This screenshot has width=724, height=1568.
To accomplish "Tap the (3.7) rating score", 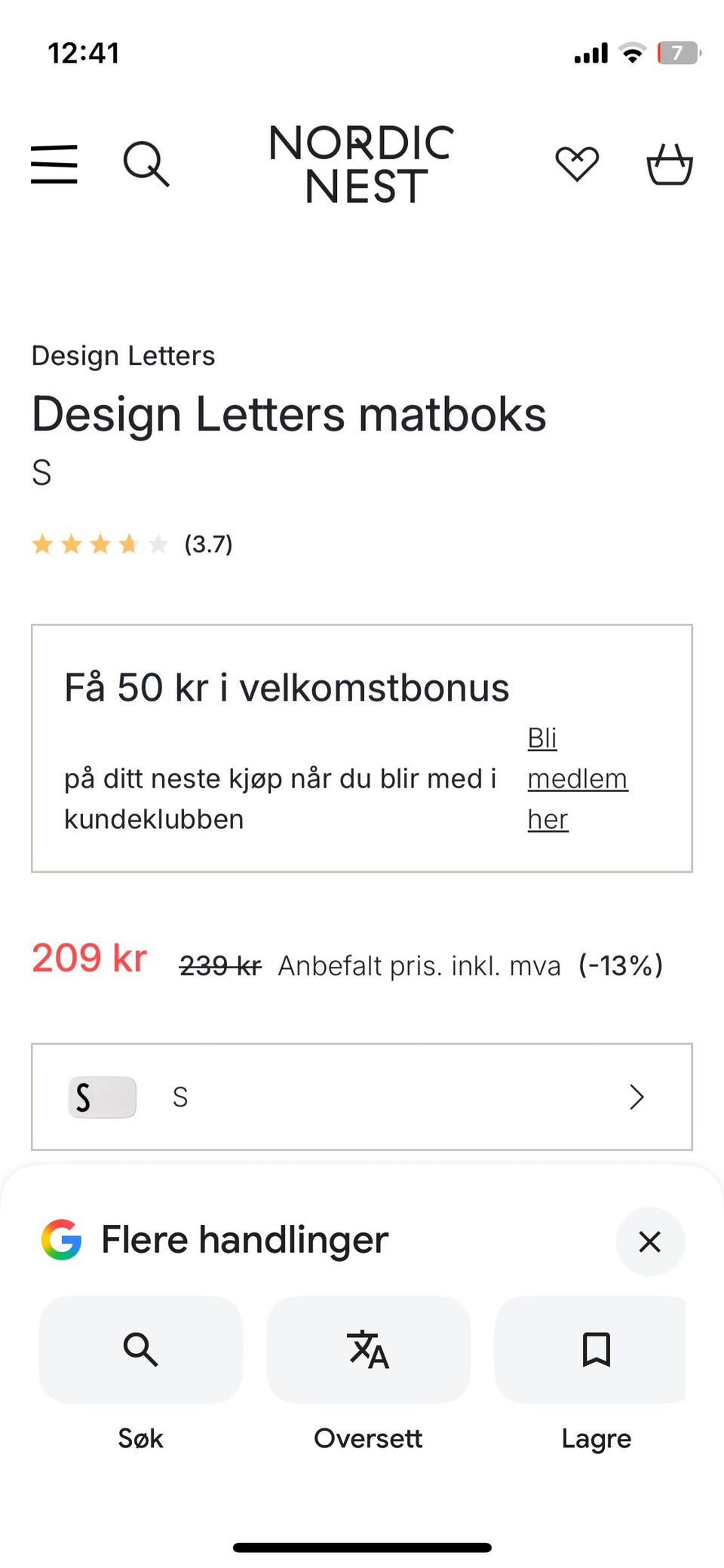I will 209,544.
